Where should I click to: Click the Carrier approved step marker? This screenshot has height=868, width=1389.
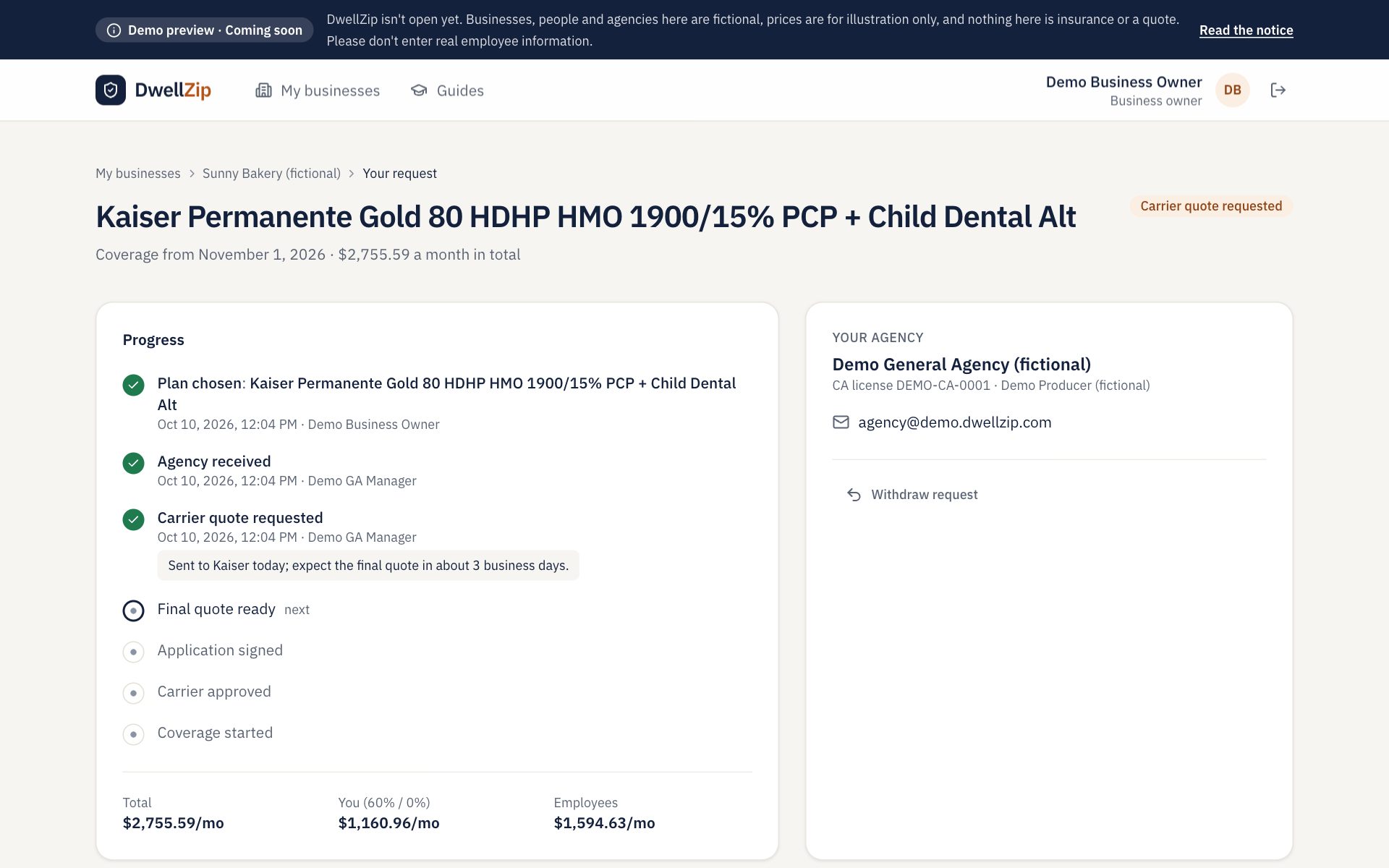click(x=133, y=693)
